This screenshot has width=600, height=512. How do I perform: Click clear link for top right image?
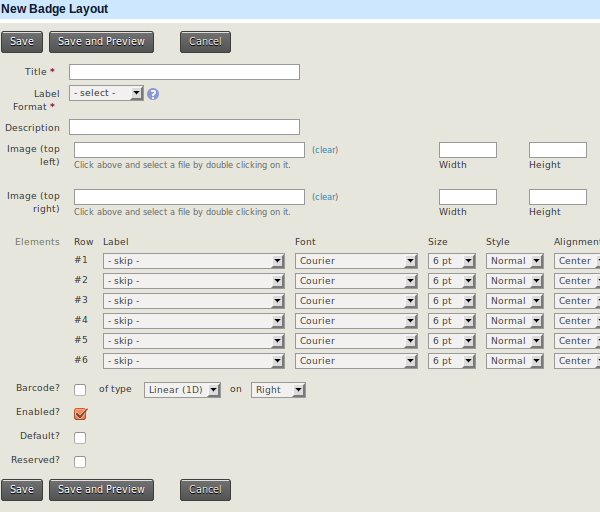325,197
